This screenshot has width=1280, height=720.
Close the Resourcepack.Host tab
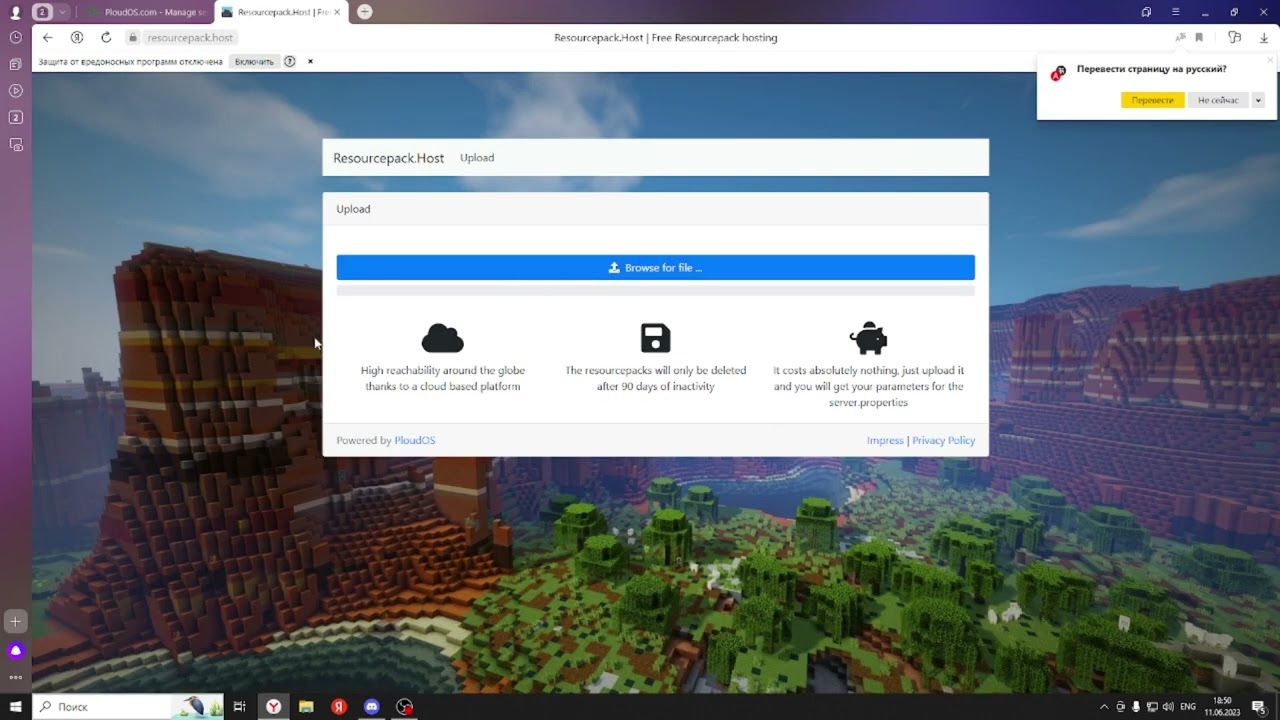coord(337,12)
